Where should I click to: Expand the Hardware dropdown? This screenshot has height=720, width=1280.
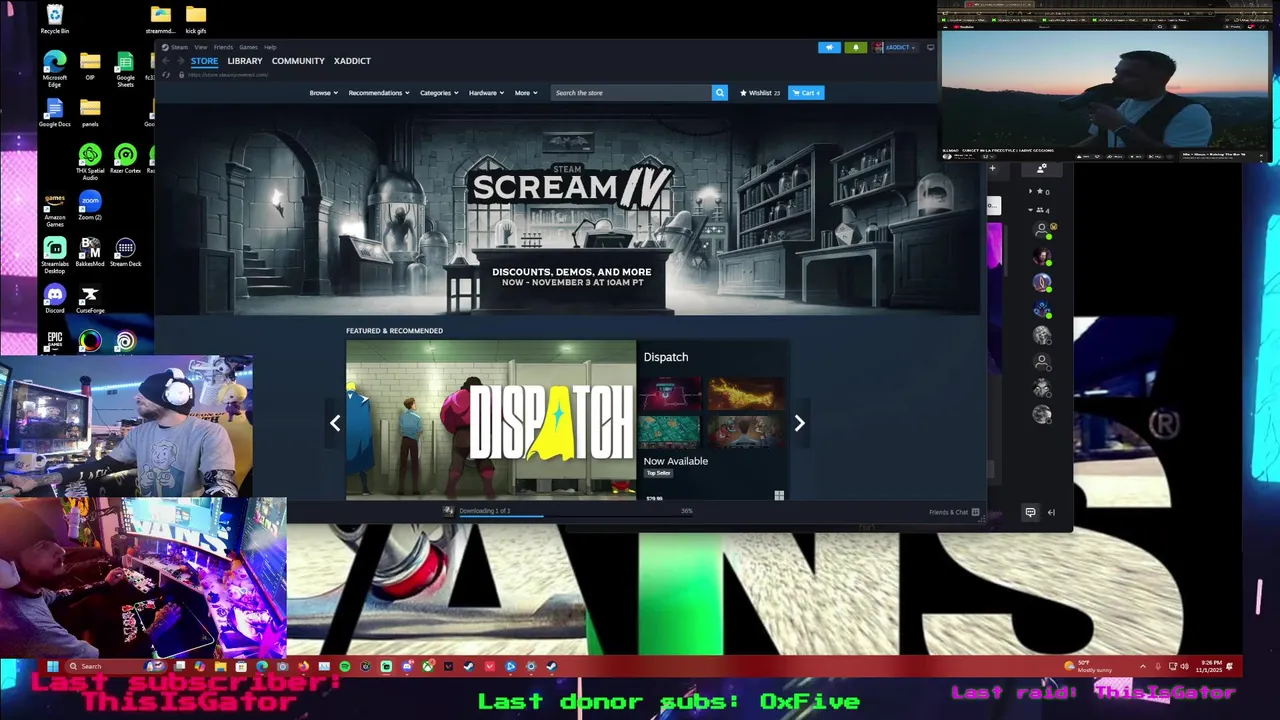pos(486,93)
